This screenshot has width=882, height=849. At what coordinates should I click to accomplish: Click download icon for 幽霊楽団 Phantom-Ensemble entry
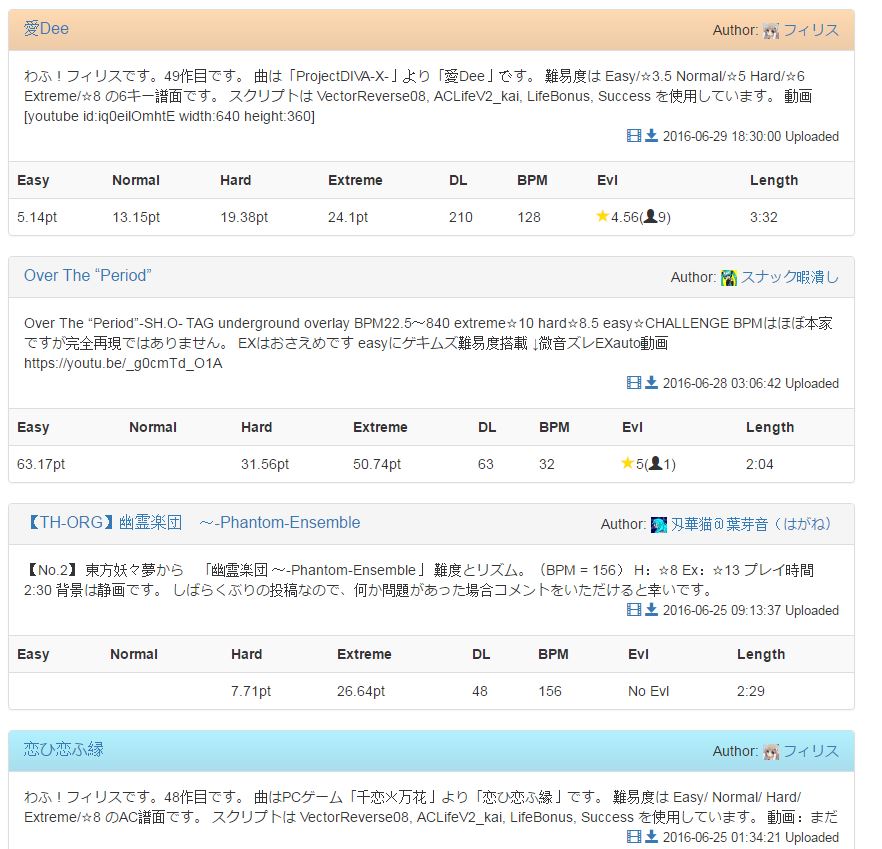pos(651,610)
